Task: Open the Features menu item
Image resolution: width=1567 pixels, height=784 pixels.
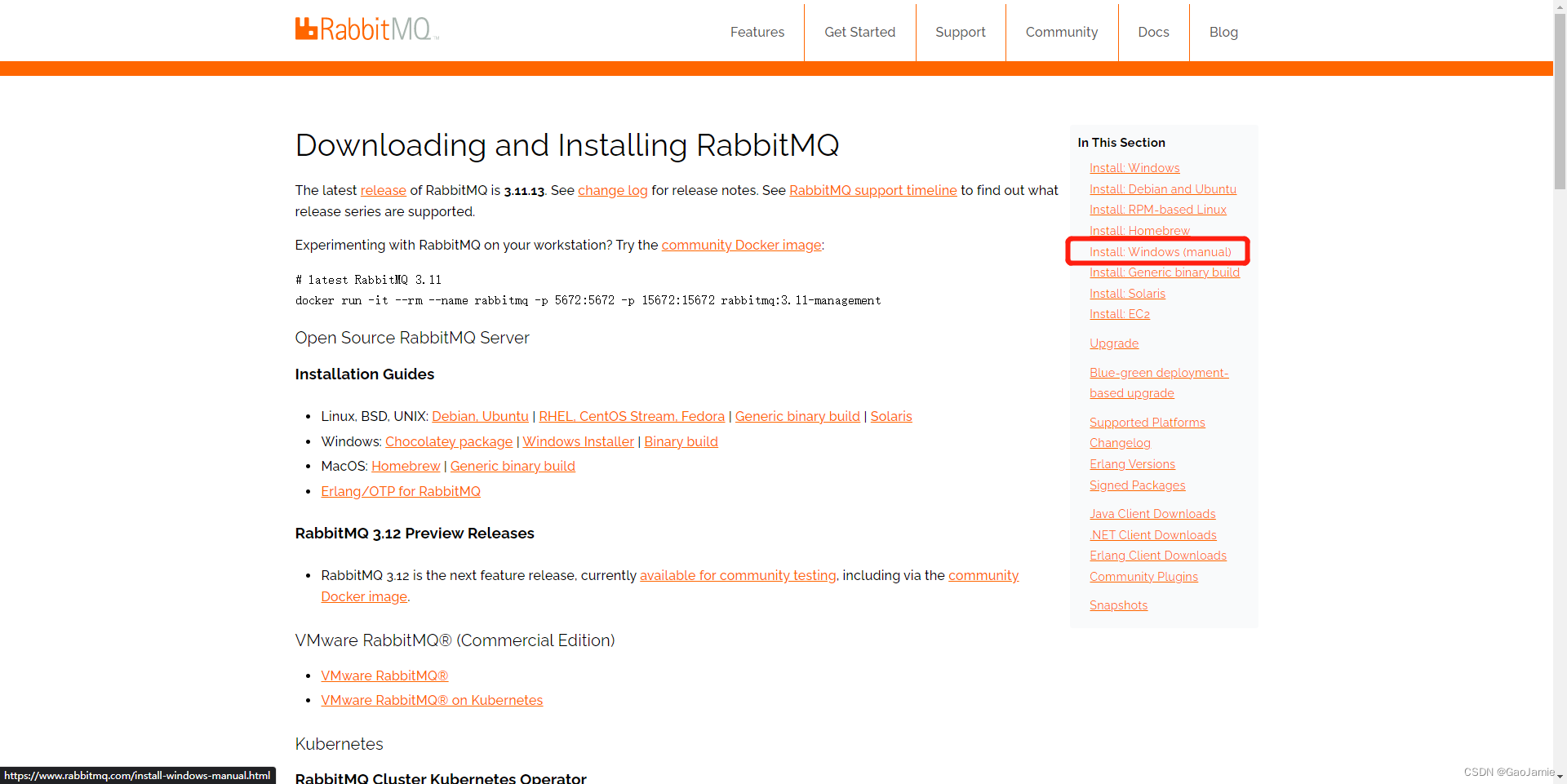Action: 757,32
